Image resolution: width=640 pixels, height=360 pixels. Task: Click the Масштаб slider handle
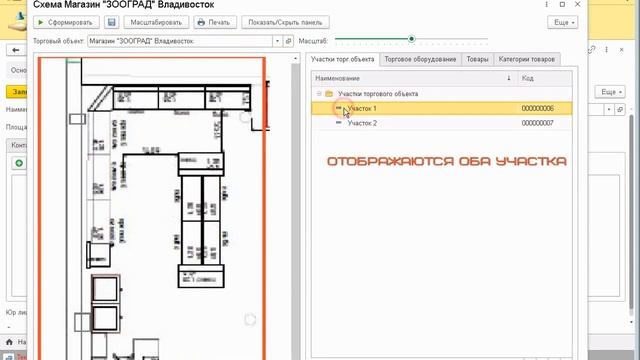(411, 39)
